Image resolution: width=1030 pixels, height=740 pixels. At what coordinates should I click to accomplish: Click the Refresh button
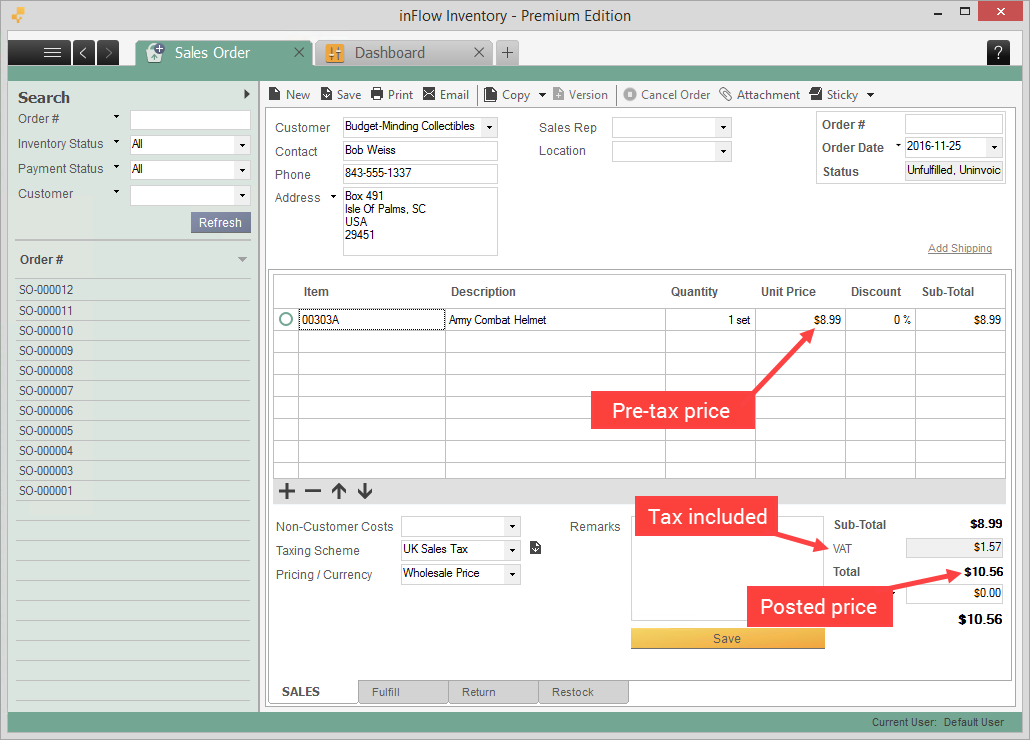pos(220,223)
